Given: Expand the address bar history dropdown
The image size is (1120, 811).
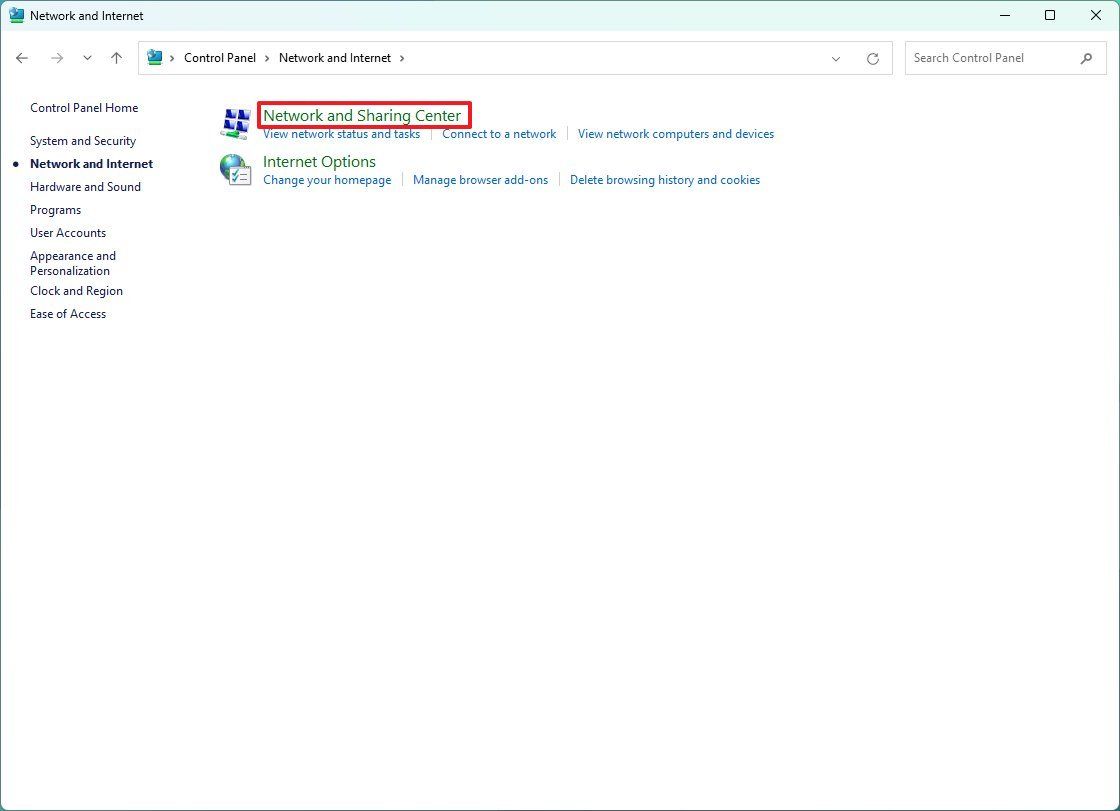Looking at the screenshot, I should (836, 59).
